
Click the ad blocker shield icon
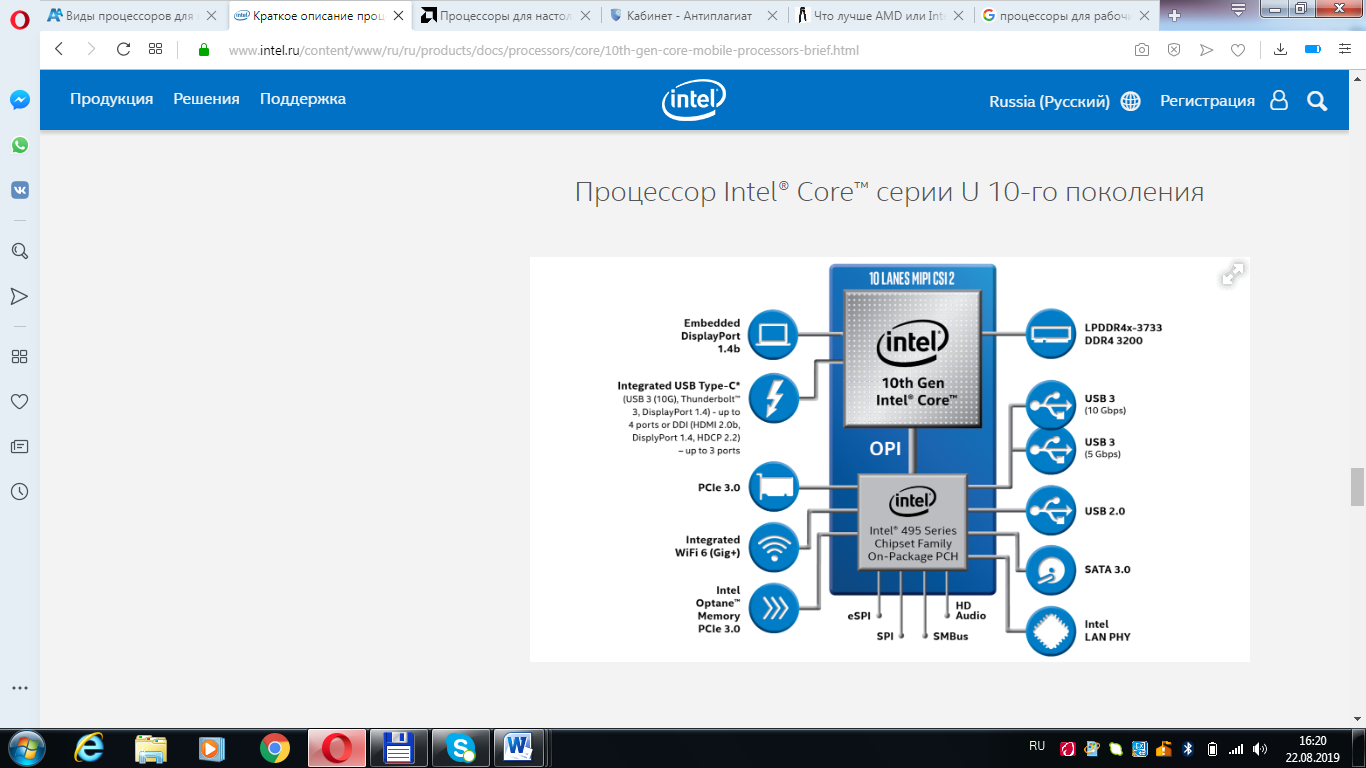(x=1174, y=50)
